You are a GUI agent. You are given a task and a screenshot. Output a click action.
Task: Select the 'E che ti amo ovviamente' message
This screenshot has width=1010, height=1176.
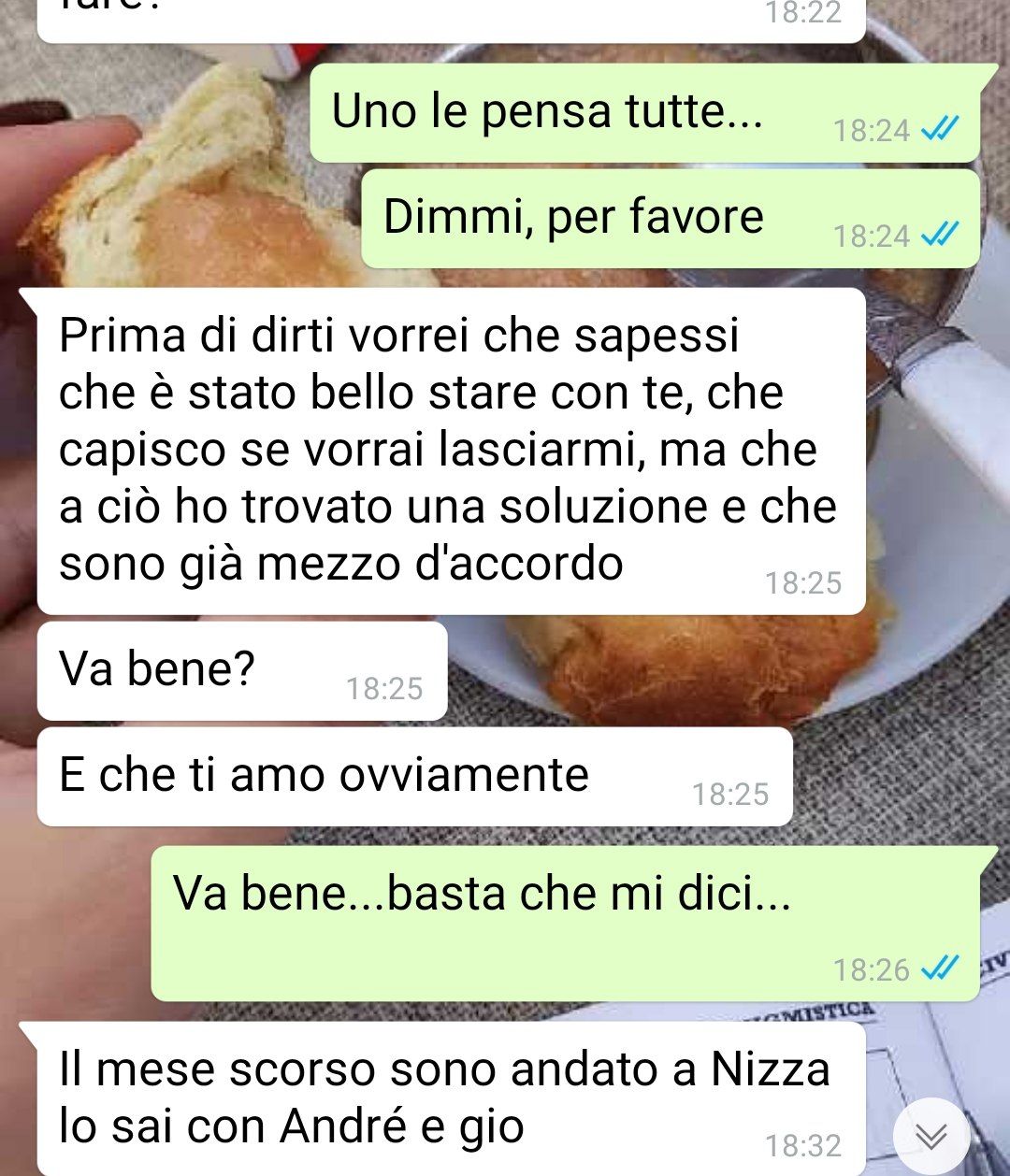pyautogui.click(x=414, y=777)
